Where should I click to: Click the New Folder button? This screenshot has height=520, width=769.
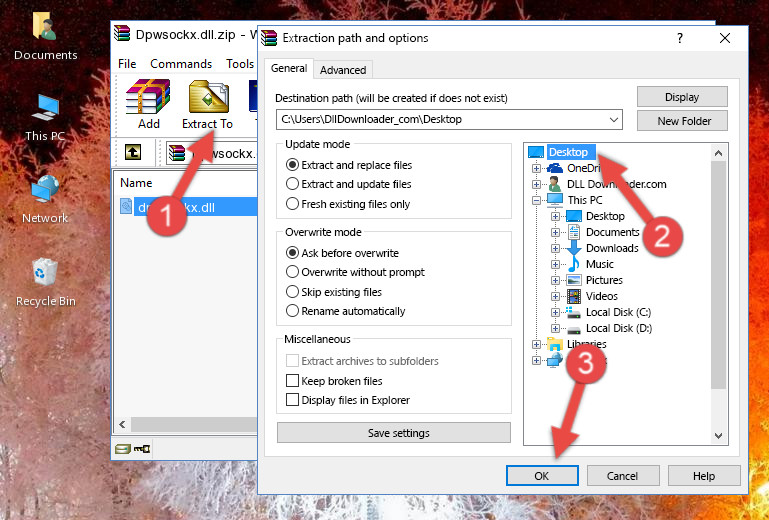click(684, 121)
